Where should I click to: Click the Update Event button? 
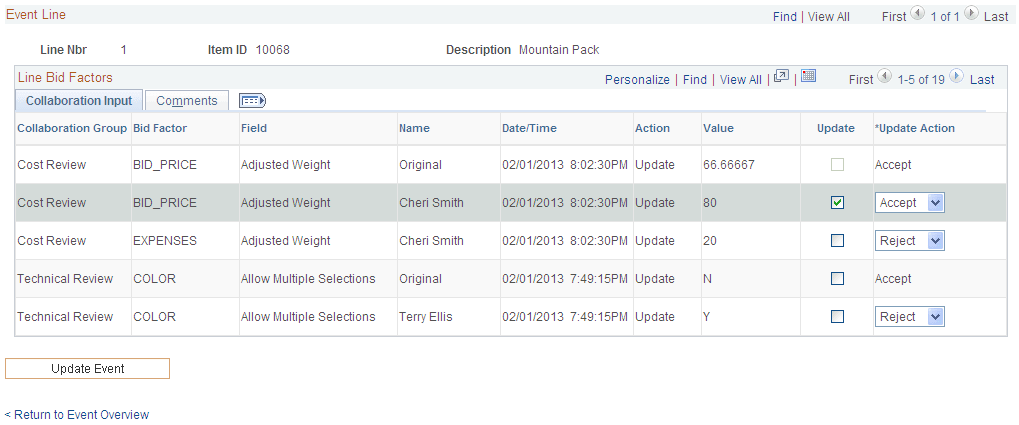[87, 368]
